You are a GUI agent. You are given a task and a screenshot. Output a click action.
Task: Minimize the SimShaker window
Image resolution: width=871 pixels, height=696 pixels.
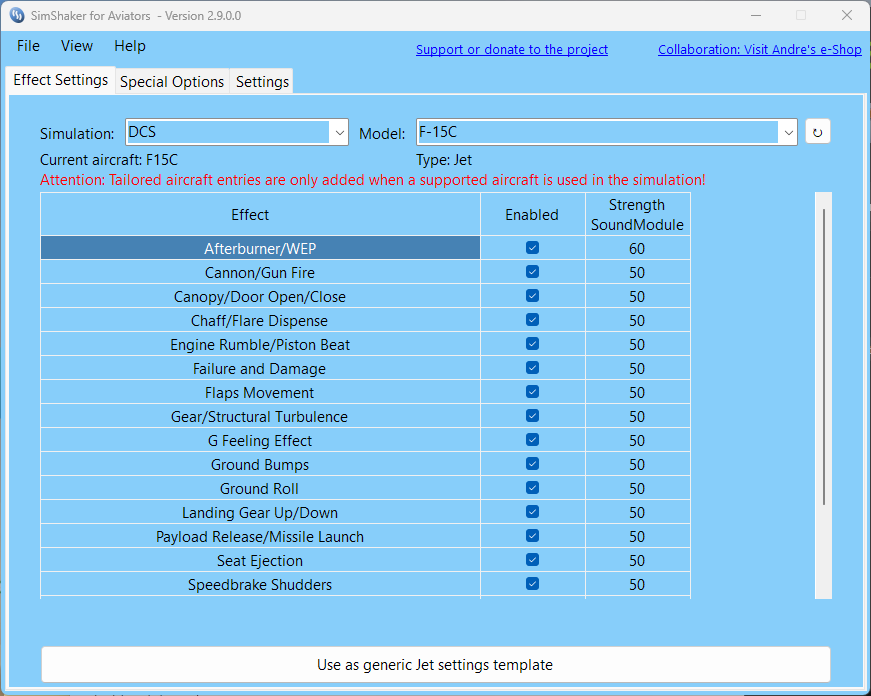(x=756, y=15)
